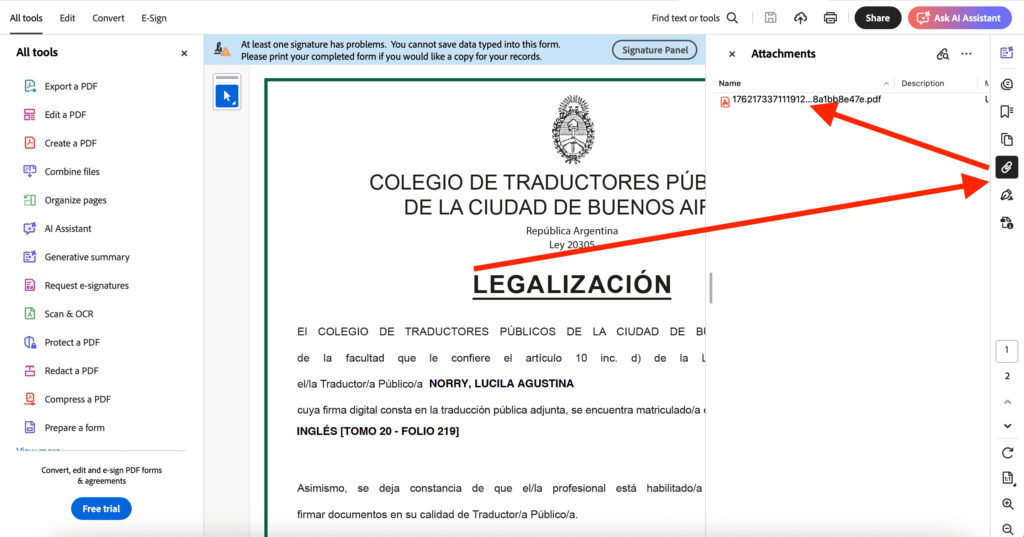The height and width of the screenshot is (537, 1024).
Task: Click the Argentine coat of arms image
Action: click(573, 129)
